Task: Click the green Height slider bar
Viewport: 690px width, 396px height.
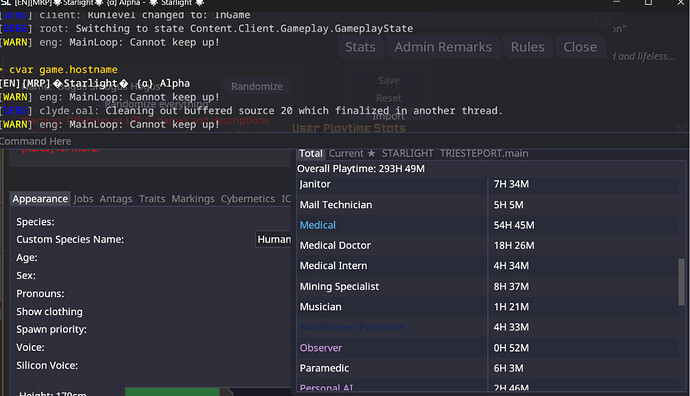Action: (172, 392)
